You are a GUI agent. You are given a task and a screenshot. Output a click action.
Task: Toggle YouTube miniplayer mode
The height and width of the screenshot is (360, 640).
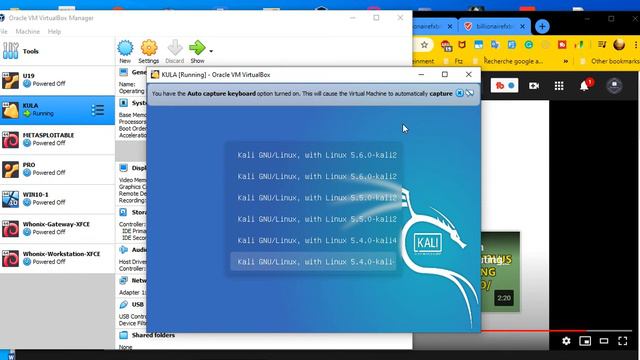coord(585,341)
